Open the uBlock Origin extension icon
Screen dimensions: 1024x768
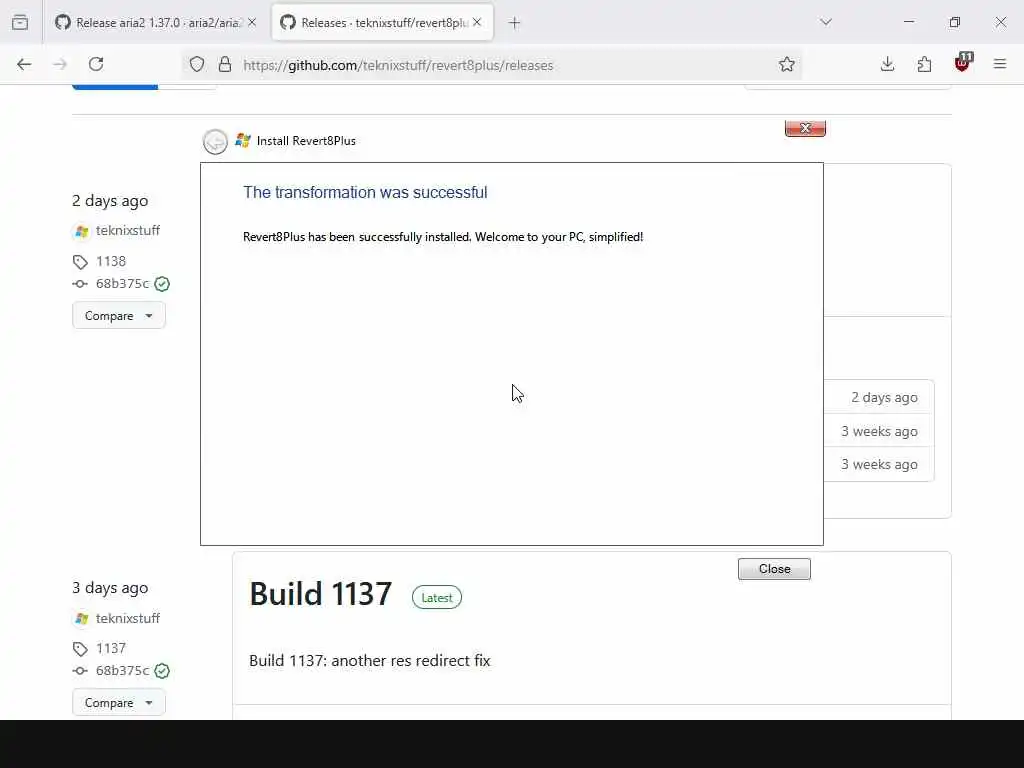tap(963, 63)
